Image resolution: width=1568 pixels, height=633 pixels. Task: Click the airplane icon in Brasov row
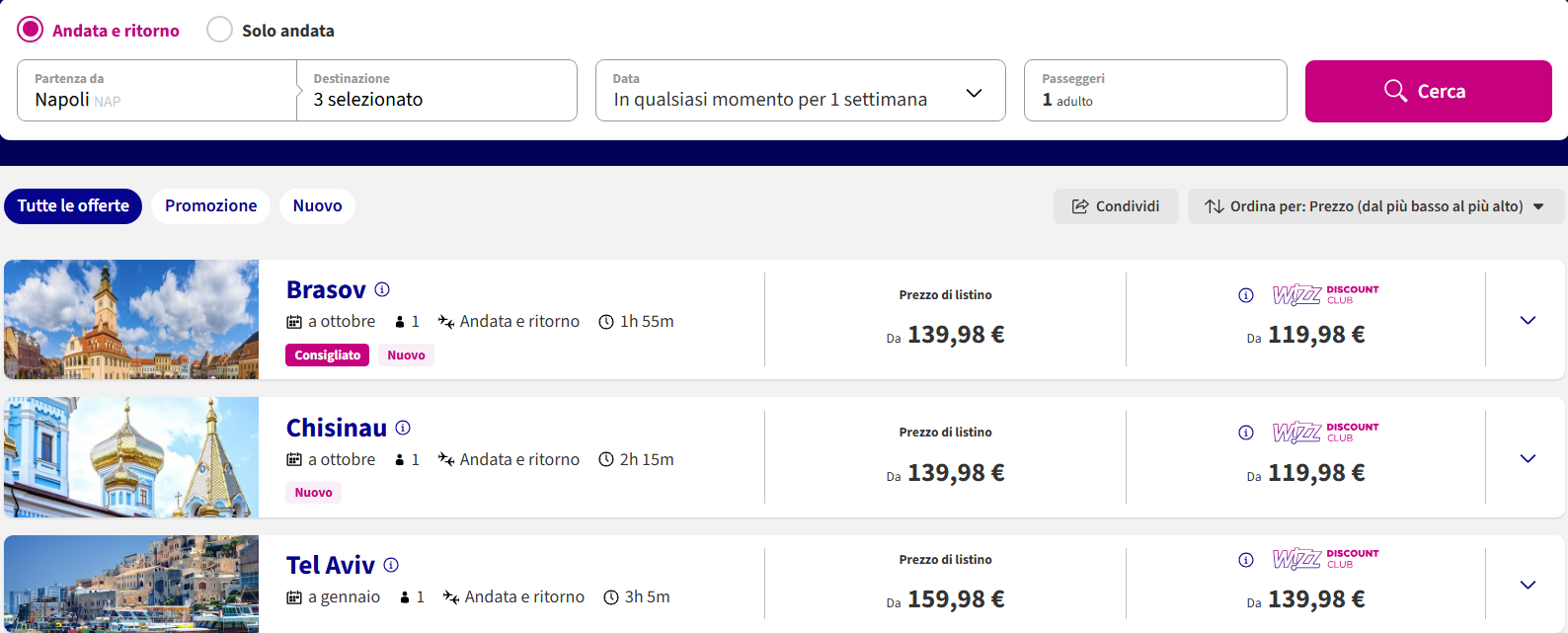pos(446,322)
